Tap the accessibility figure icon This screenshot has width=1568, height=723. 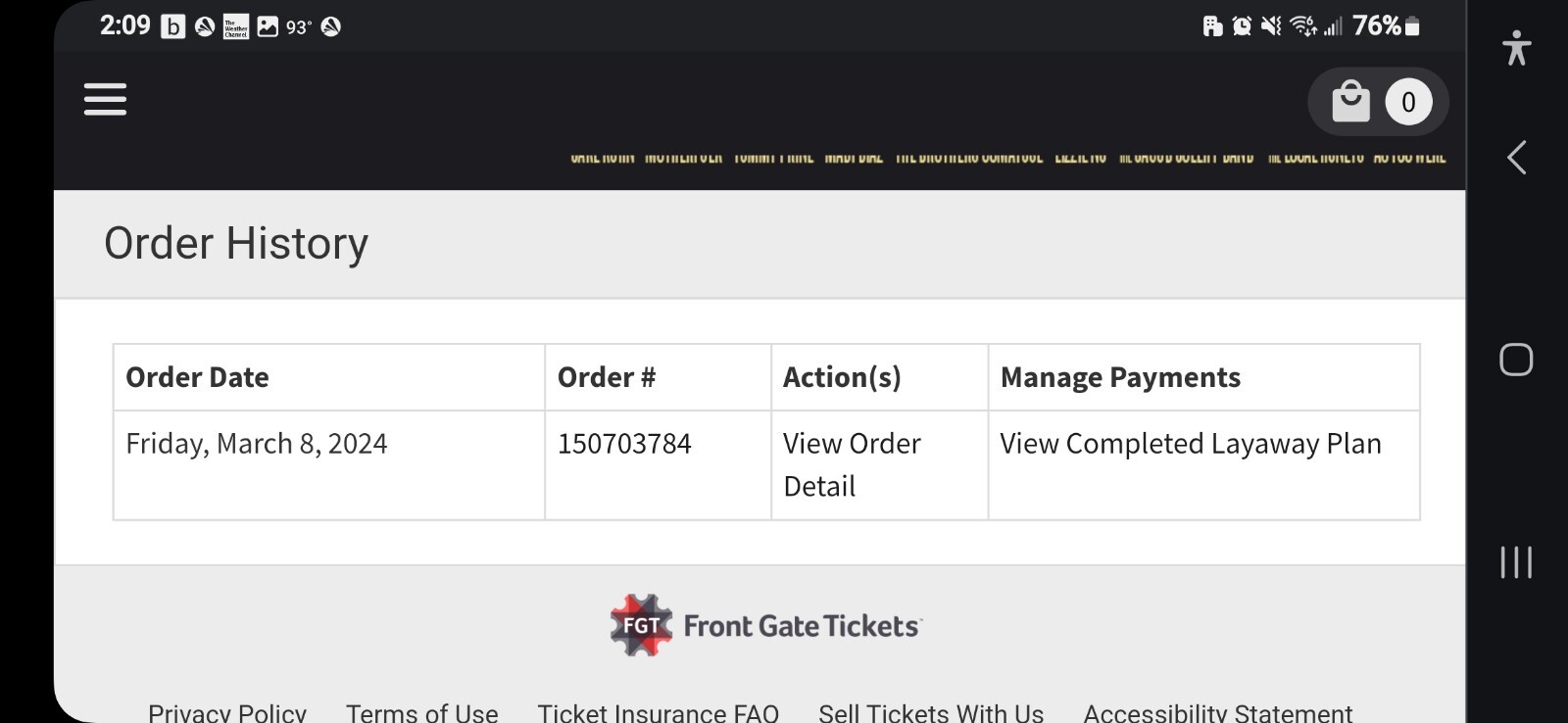[1516, 47]
